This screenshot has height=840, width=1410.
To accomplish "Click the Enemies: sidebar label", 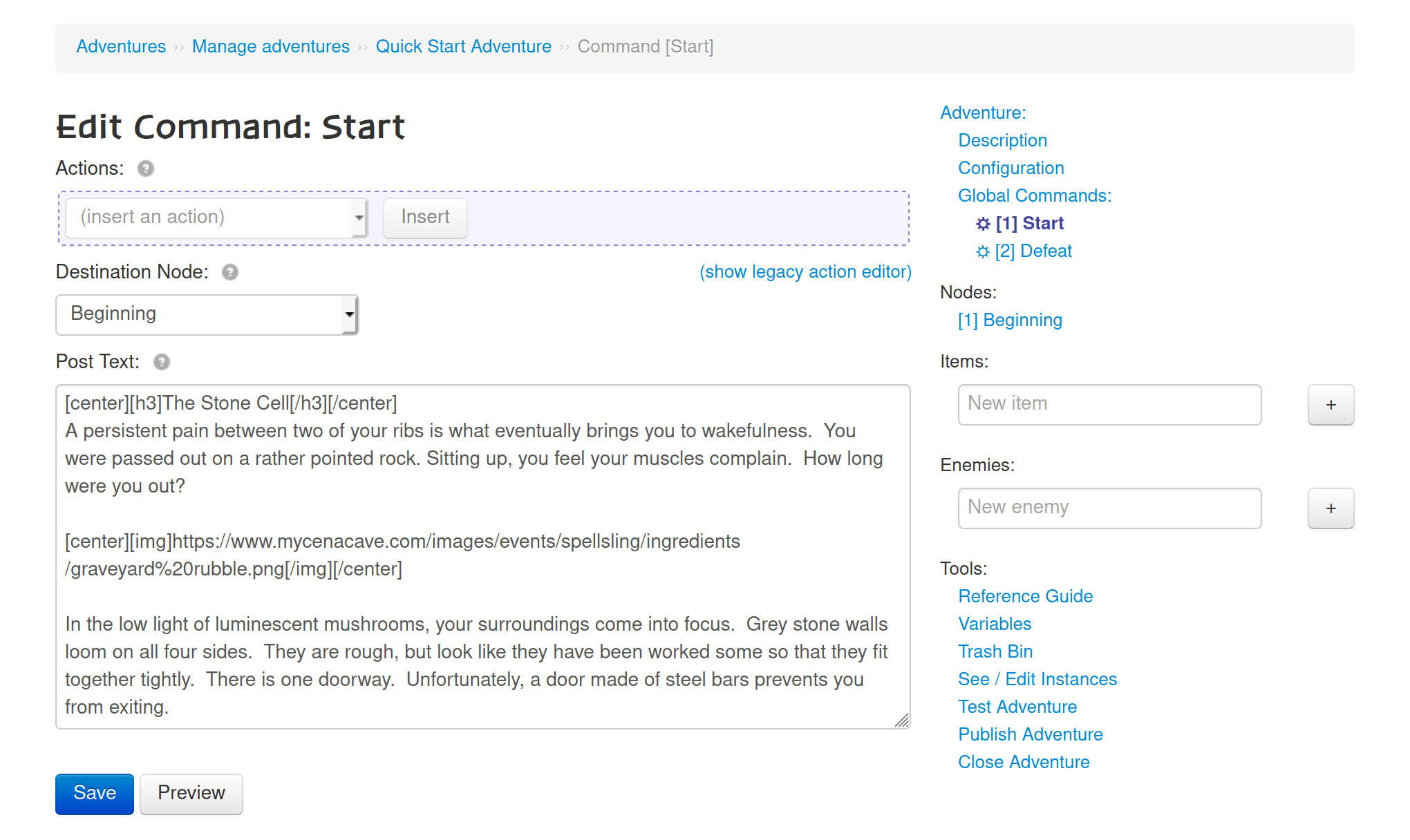I will pos(977,465).
